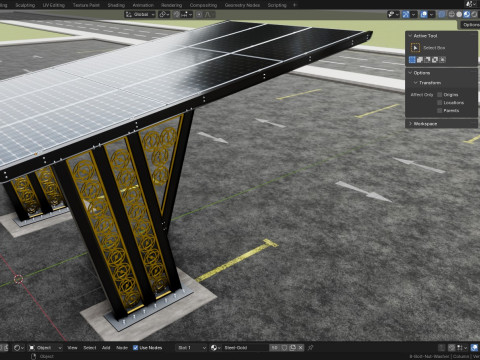Viewport: 480px width, 360px height.
Task: Open the pivot point dropdown
Action: [164, 14]
